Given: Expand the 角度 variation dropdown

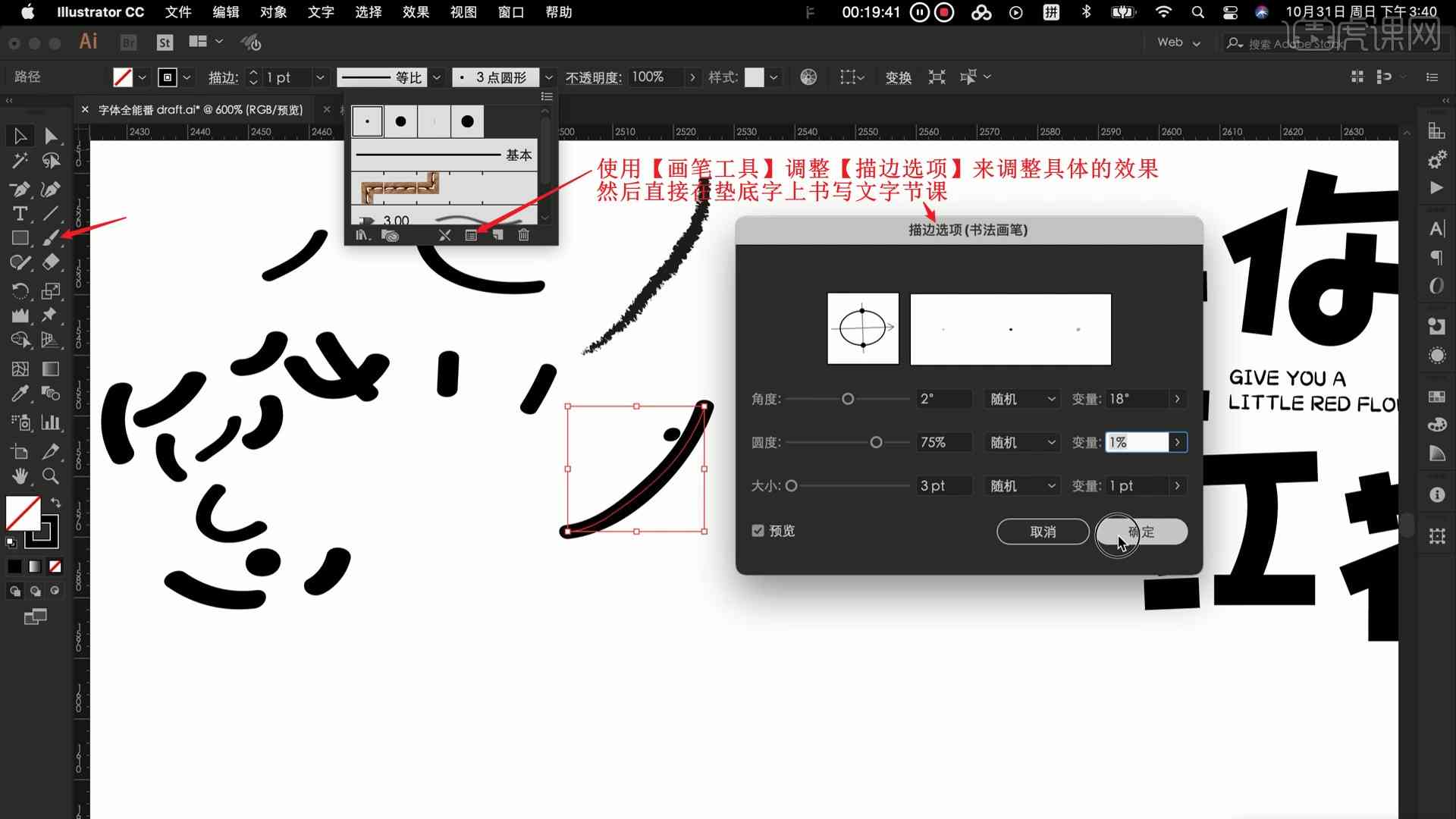Looking at the screenshot, I should (1177, 398).
